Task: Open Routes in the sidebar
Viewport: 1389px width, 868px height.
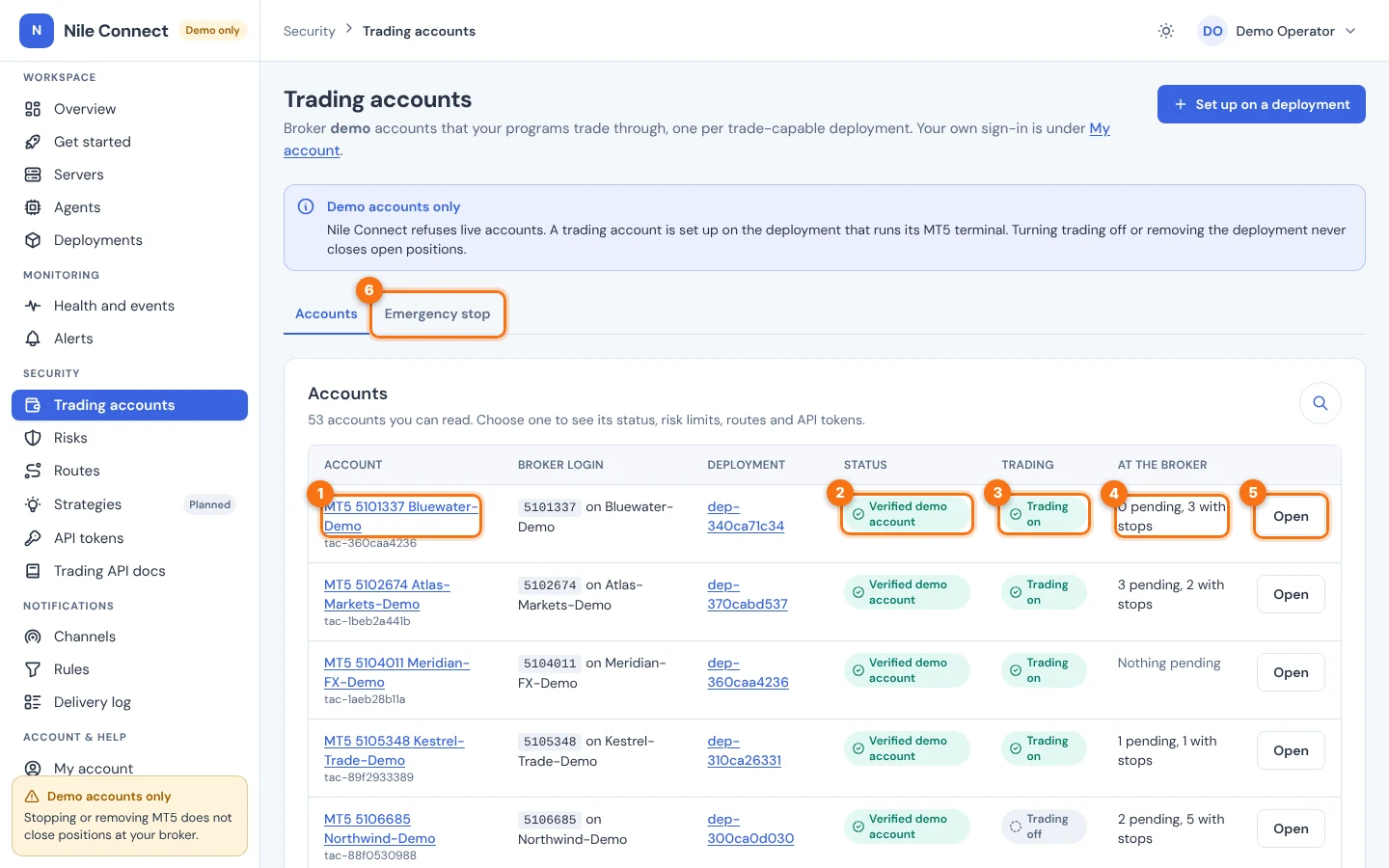Action: click(x=129, y=471)
